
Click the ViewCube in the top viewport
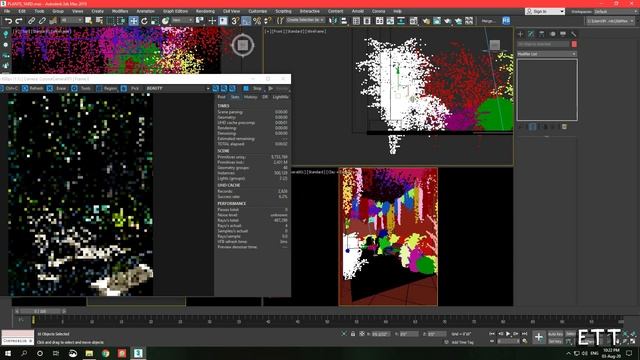click(242, 45)
